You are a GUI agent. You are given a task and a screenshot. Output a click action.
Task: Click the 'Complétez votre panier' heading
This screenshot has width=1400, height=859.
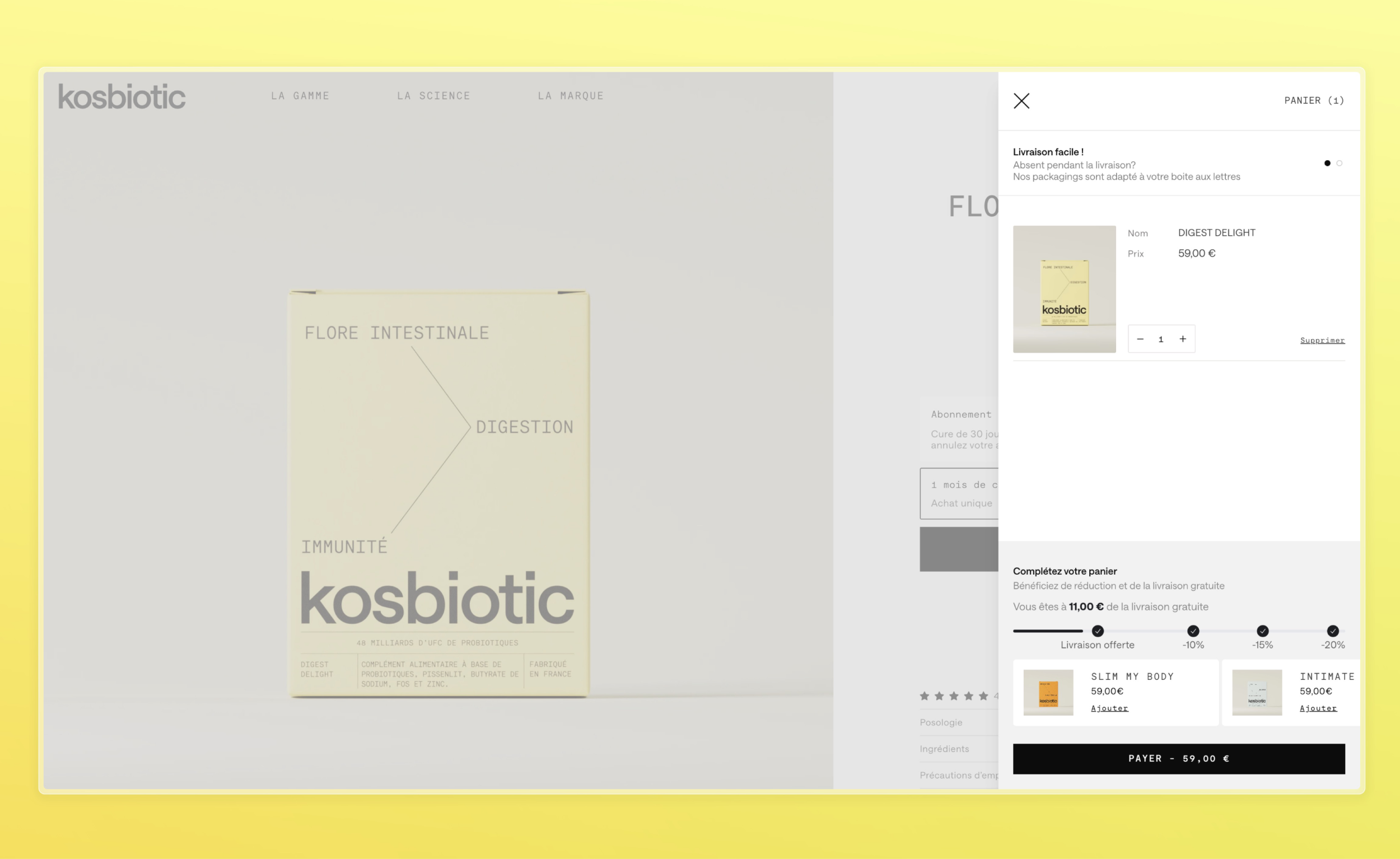click(x=1065, y=571)
